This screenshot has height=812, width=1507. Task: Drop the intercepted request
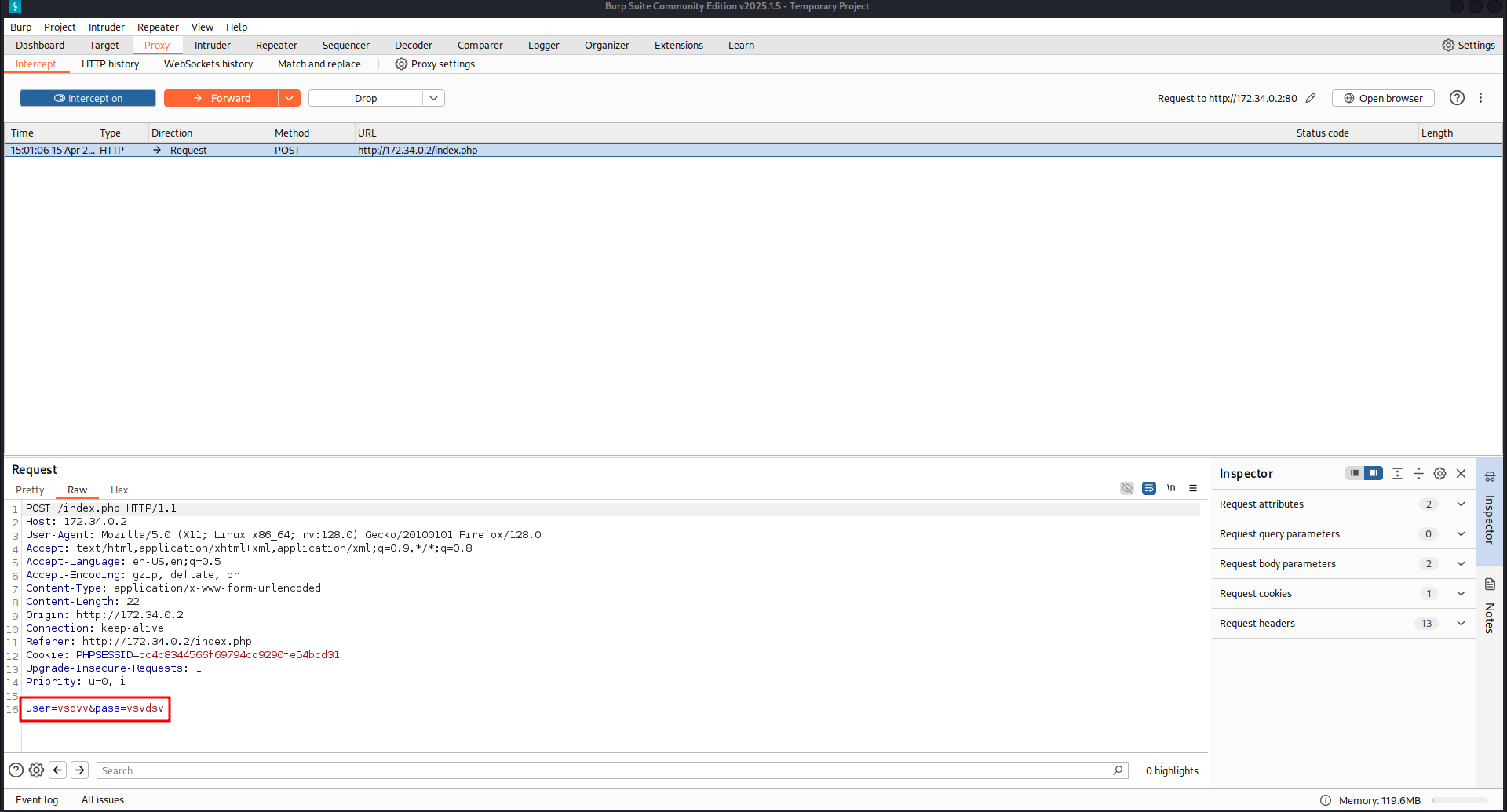point(366,98)
